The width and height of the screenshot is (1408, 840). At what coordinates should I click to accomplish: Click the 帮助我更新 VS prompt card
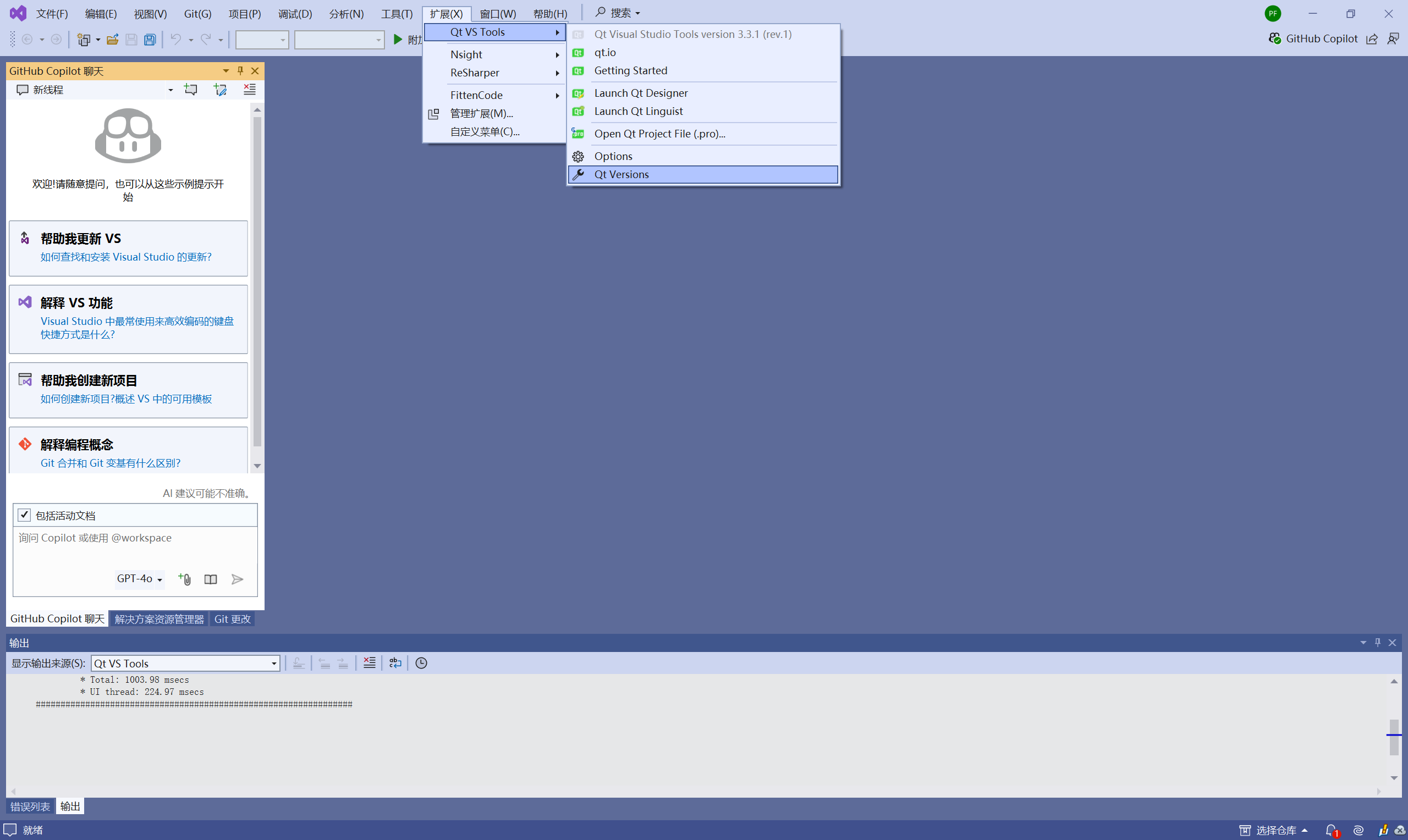point(129,248)
